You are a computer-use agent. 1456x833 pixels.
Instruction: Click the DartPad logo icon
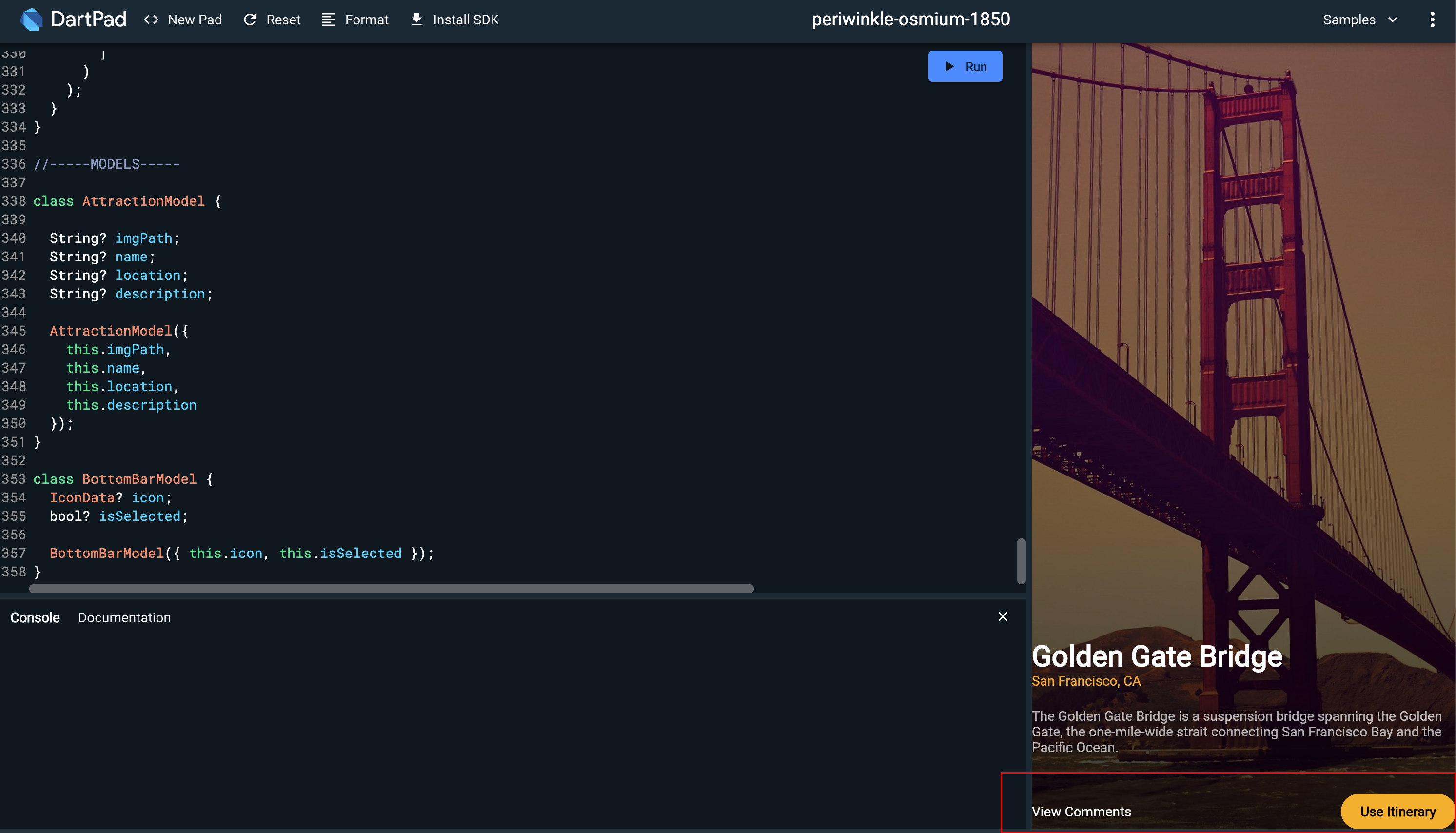[32, 20]
